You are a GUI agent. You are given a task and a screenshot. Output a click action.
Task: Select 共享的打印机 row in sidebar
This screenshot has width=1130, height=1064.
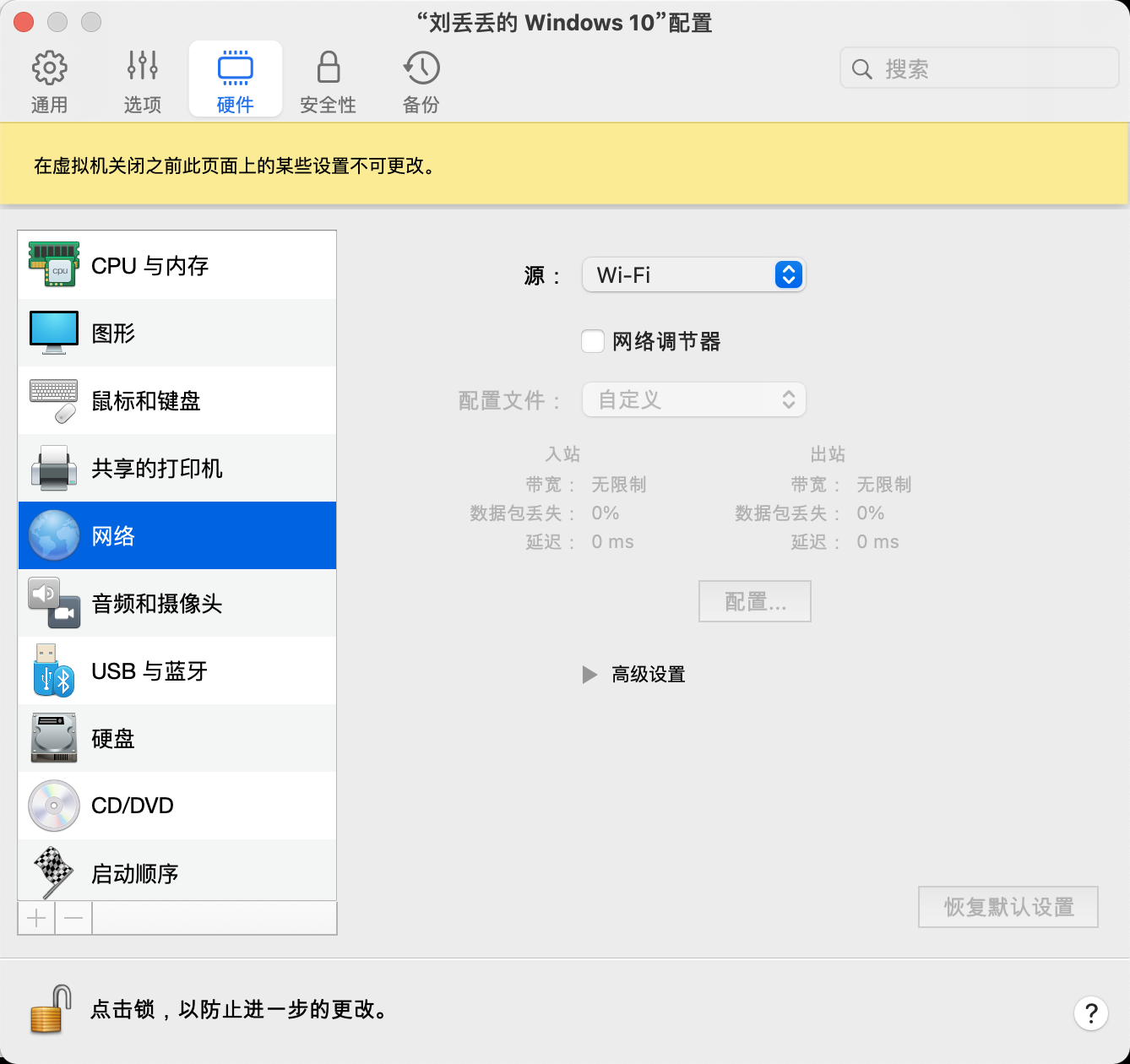177,468
